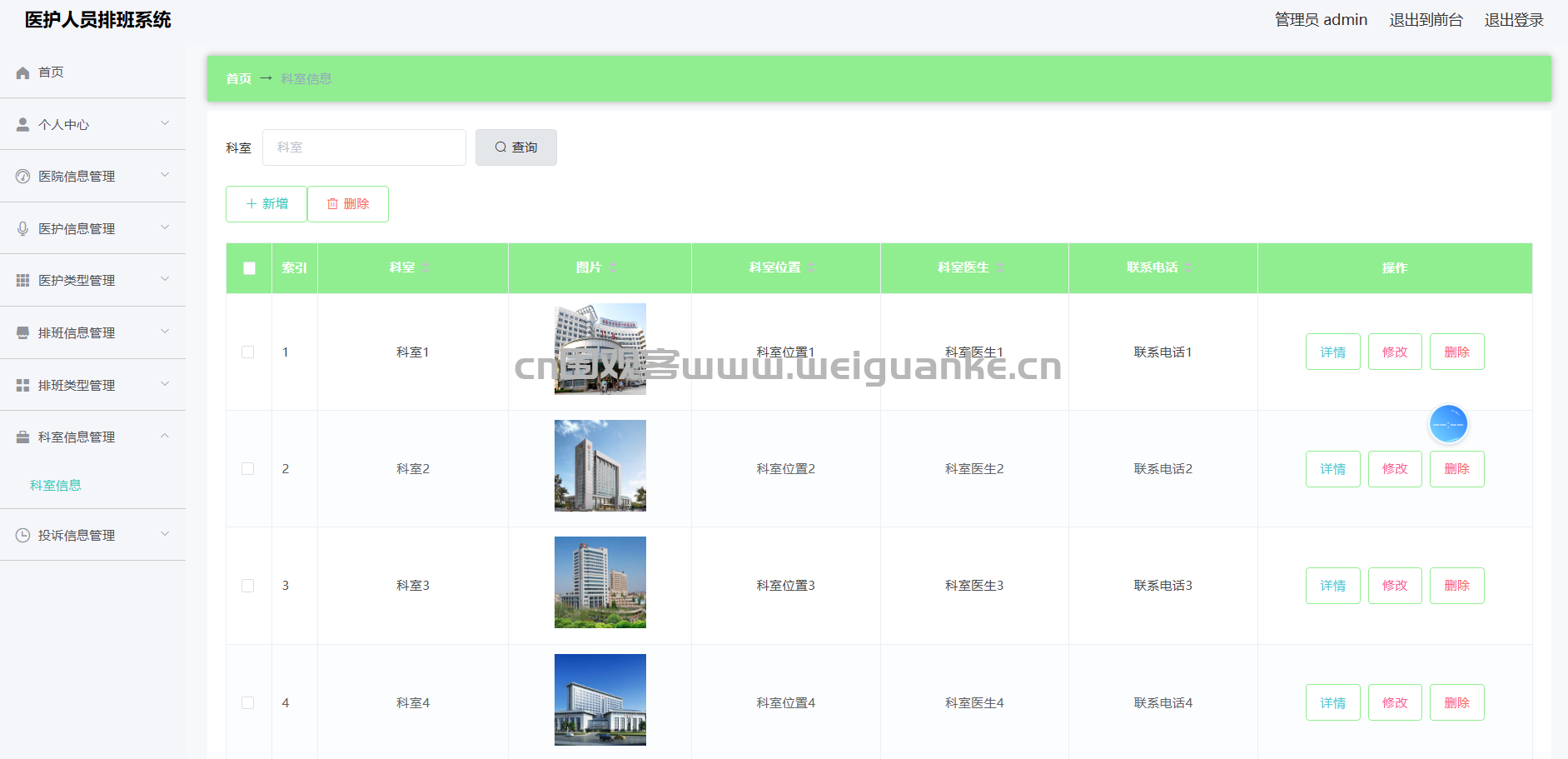Click the 科室位置2 table cell
1568x759 pixels.
(785, 469)
